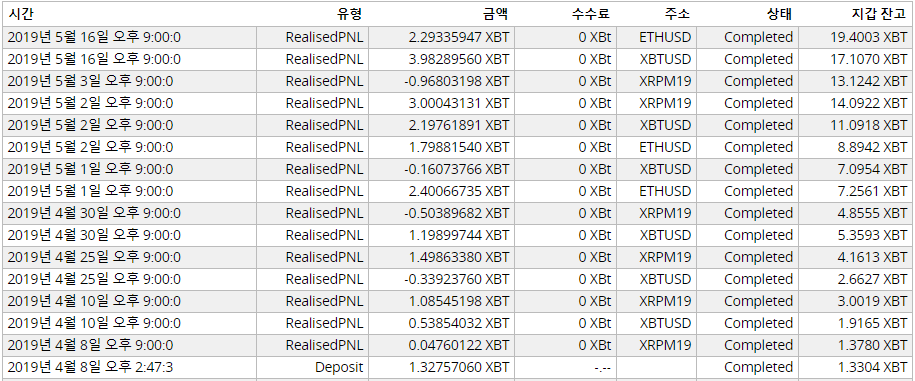
Task: Click the 0 XBt fee in the 1.19899744 XBT row
Action: point(595,236)
